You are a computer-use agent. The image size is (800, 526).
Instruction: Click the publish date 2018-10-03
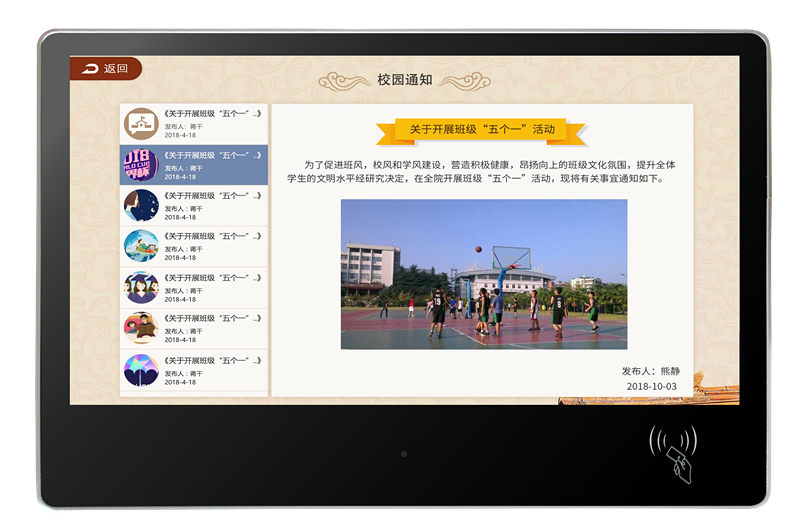tap(651, 386)
